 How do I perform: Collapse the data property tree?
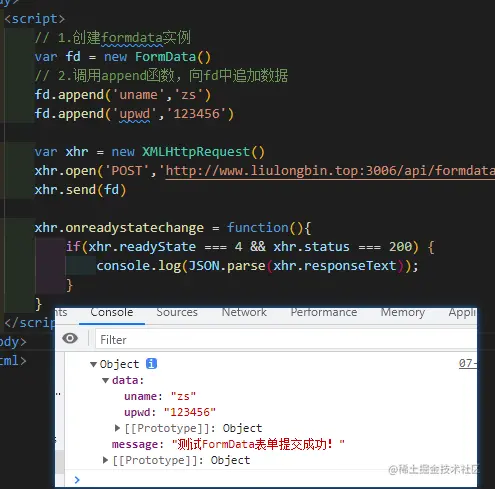click(106, 380)
